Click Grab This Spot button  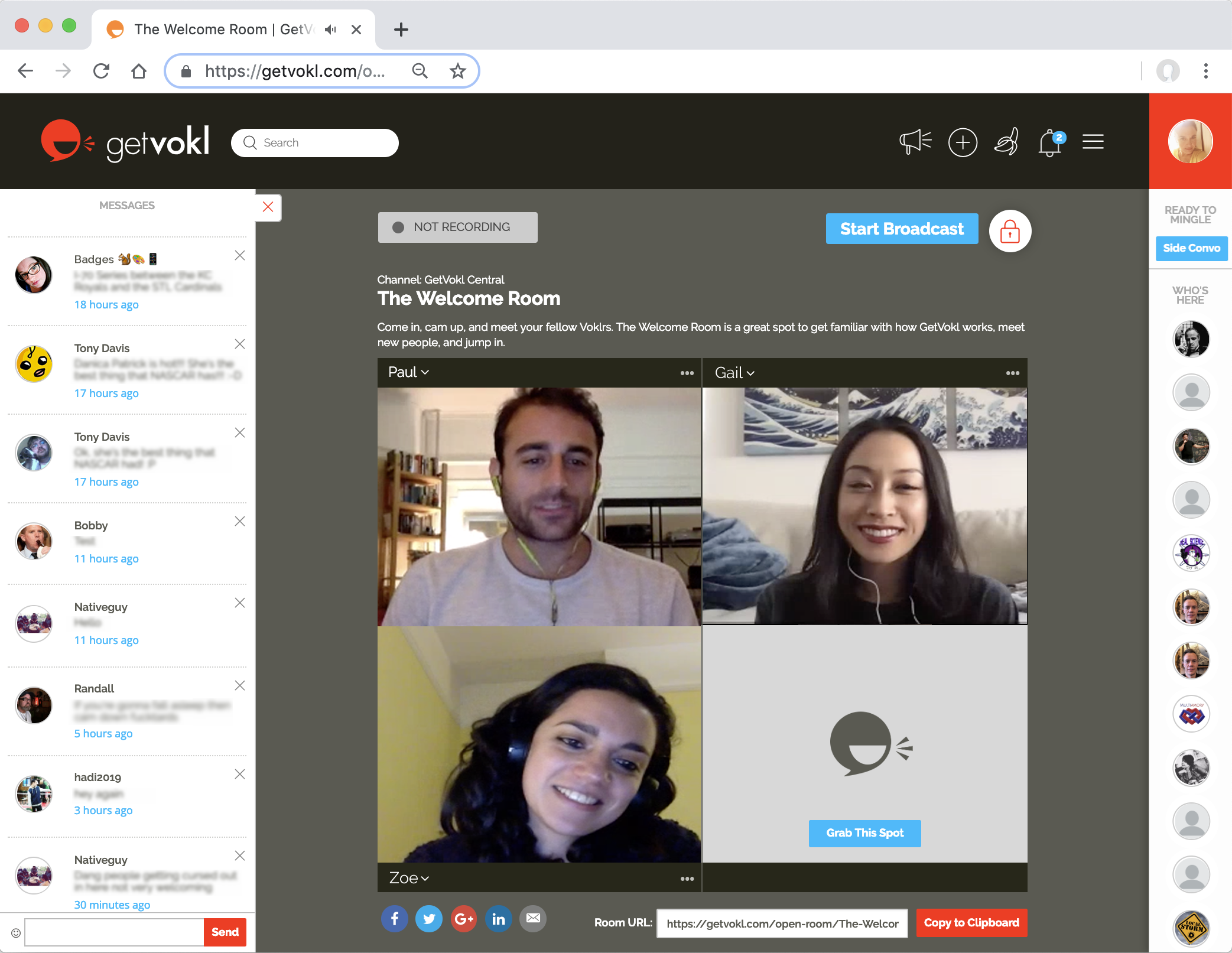click(x=864, y=833)
